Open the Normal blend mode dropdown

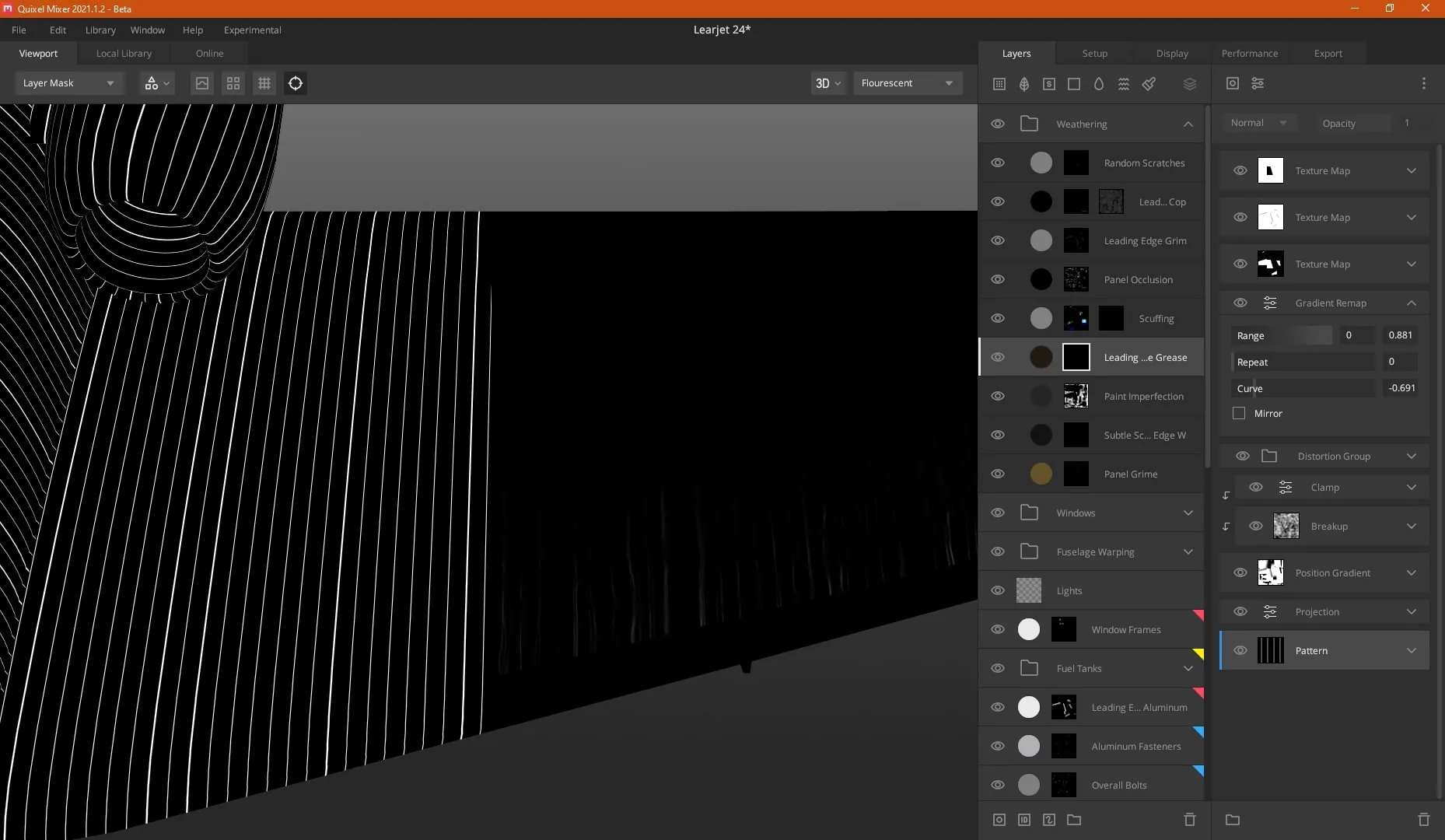click(1258, 123)
